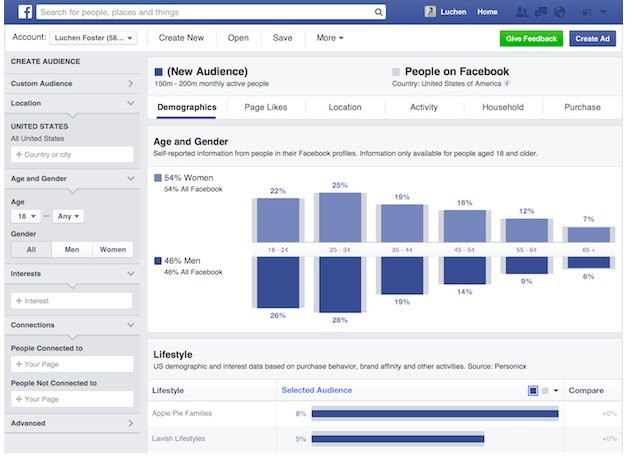
Task: Open privacy shortcuts icon
Action: (587, 13)
